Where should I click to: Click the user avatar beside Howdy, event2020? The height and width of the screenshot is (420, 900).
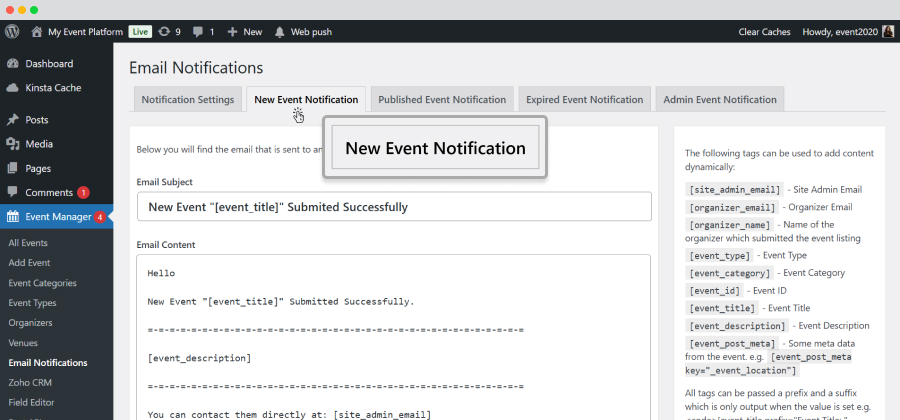(x=888, y=32)
